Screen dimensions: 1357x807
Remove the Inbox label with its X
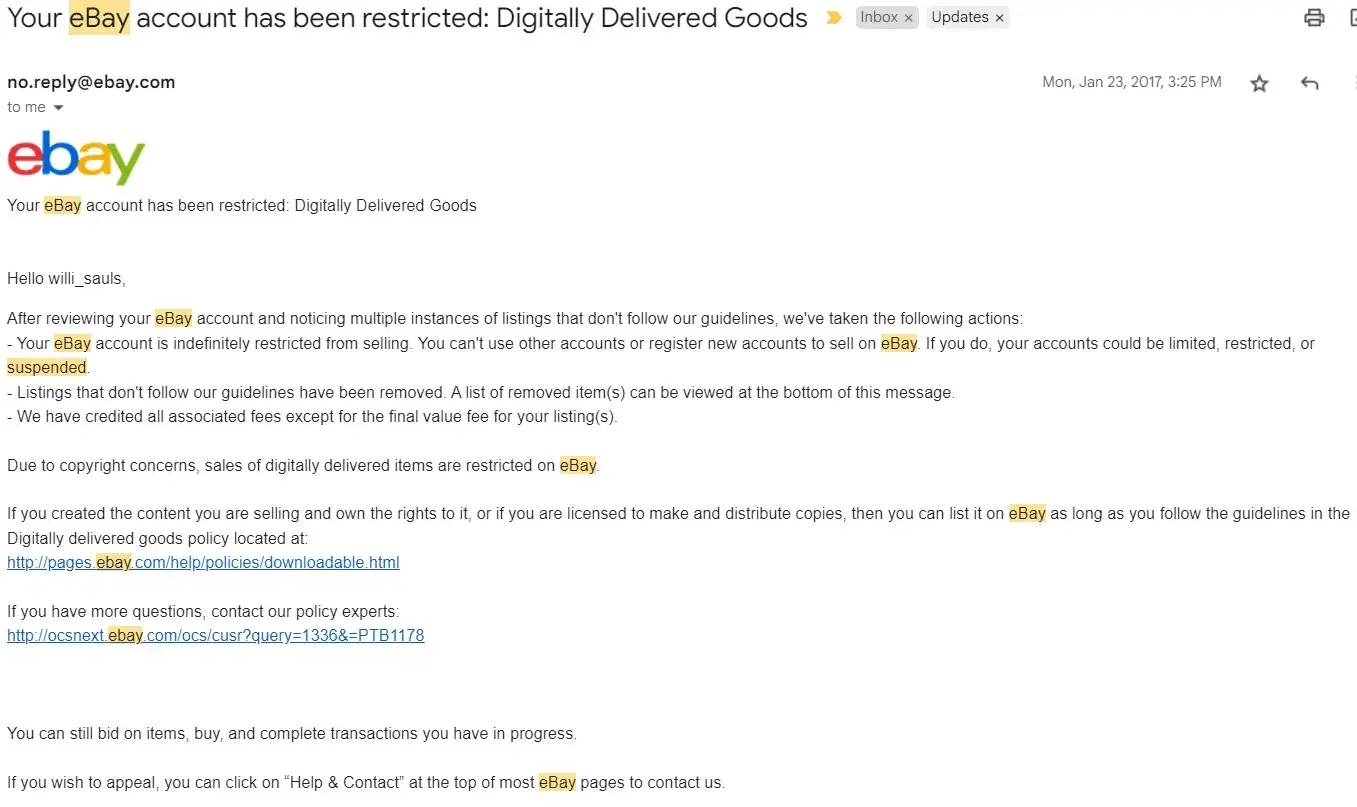[x=908, y=18]
